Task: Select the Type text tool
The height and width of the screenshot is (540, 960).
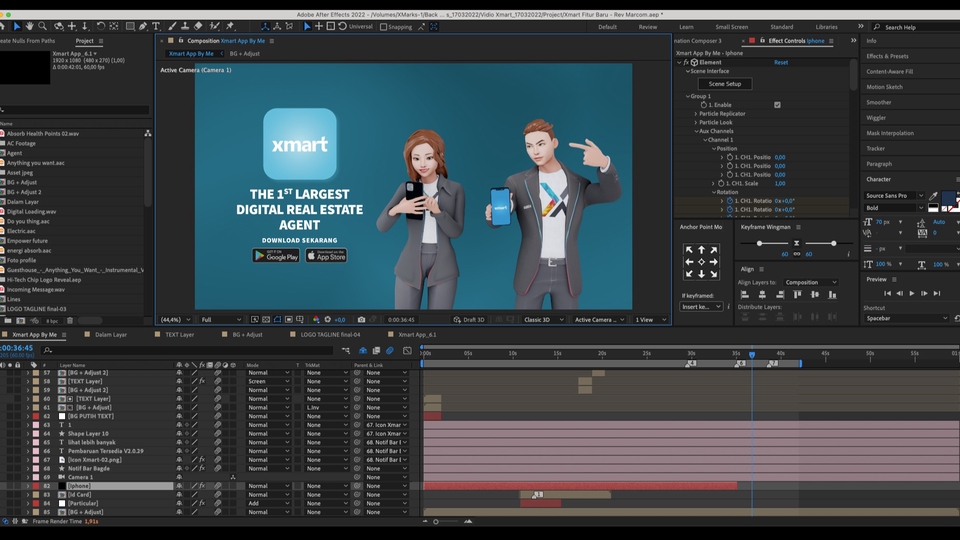Action: point(156,26)
